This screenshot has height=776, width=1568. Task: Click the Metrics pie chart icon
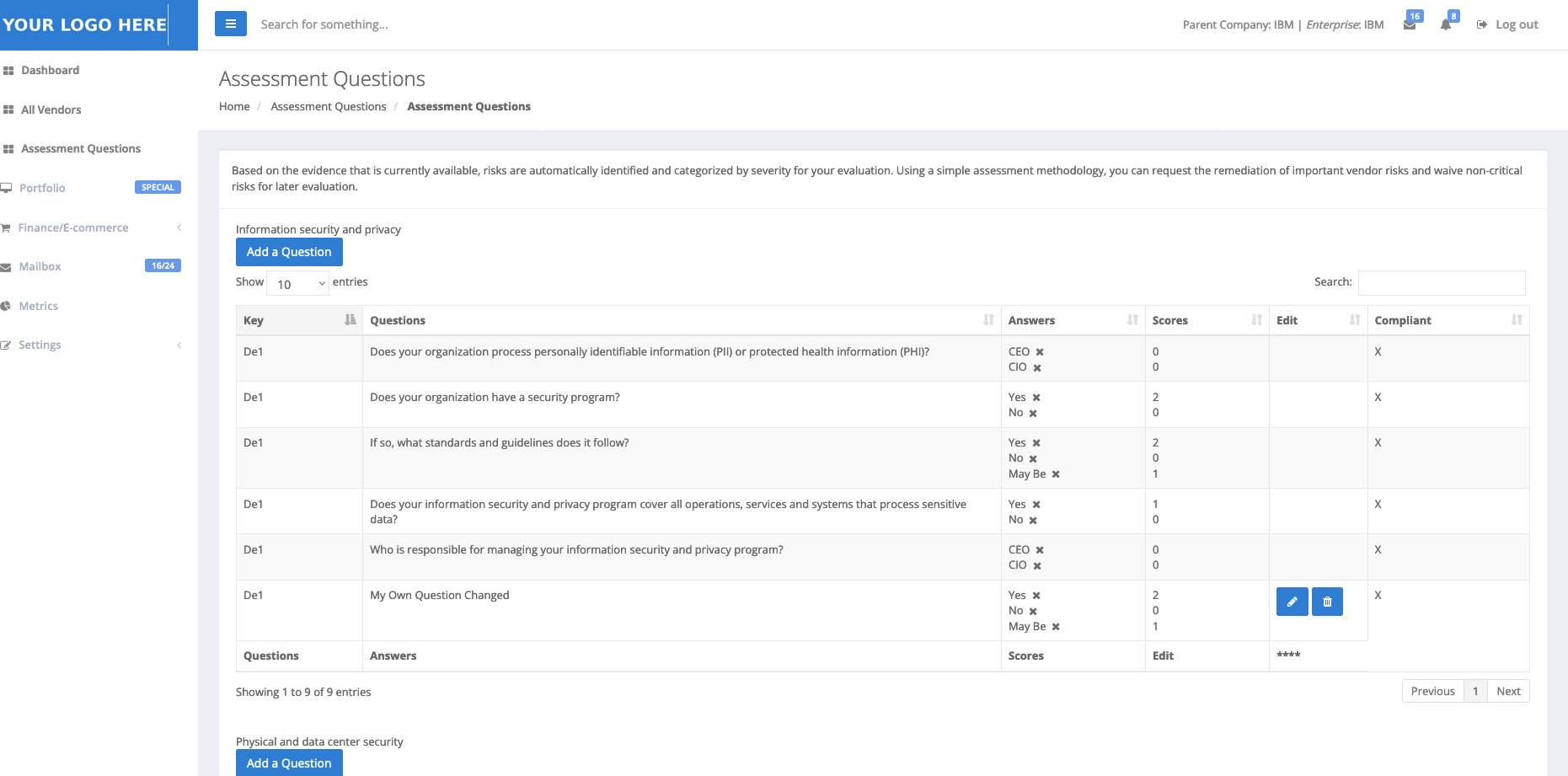(6, 306)
